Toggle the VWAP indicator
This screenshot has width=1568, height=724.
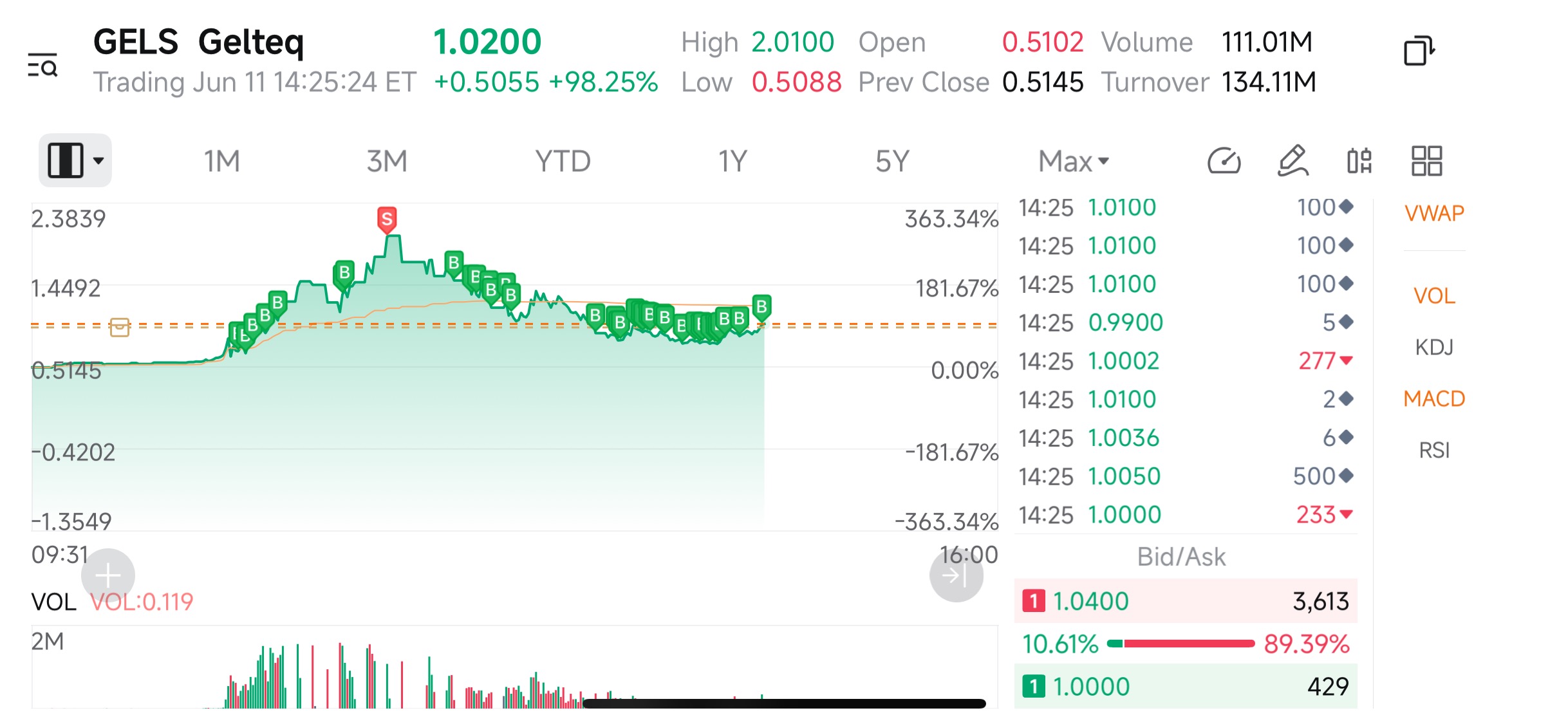(1434, 213)
